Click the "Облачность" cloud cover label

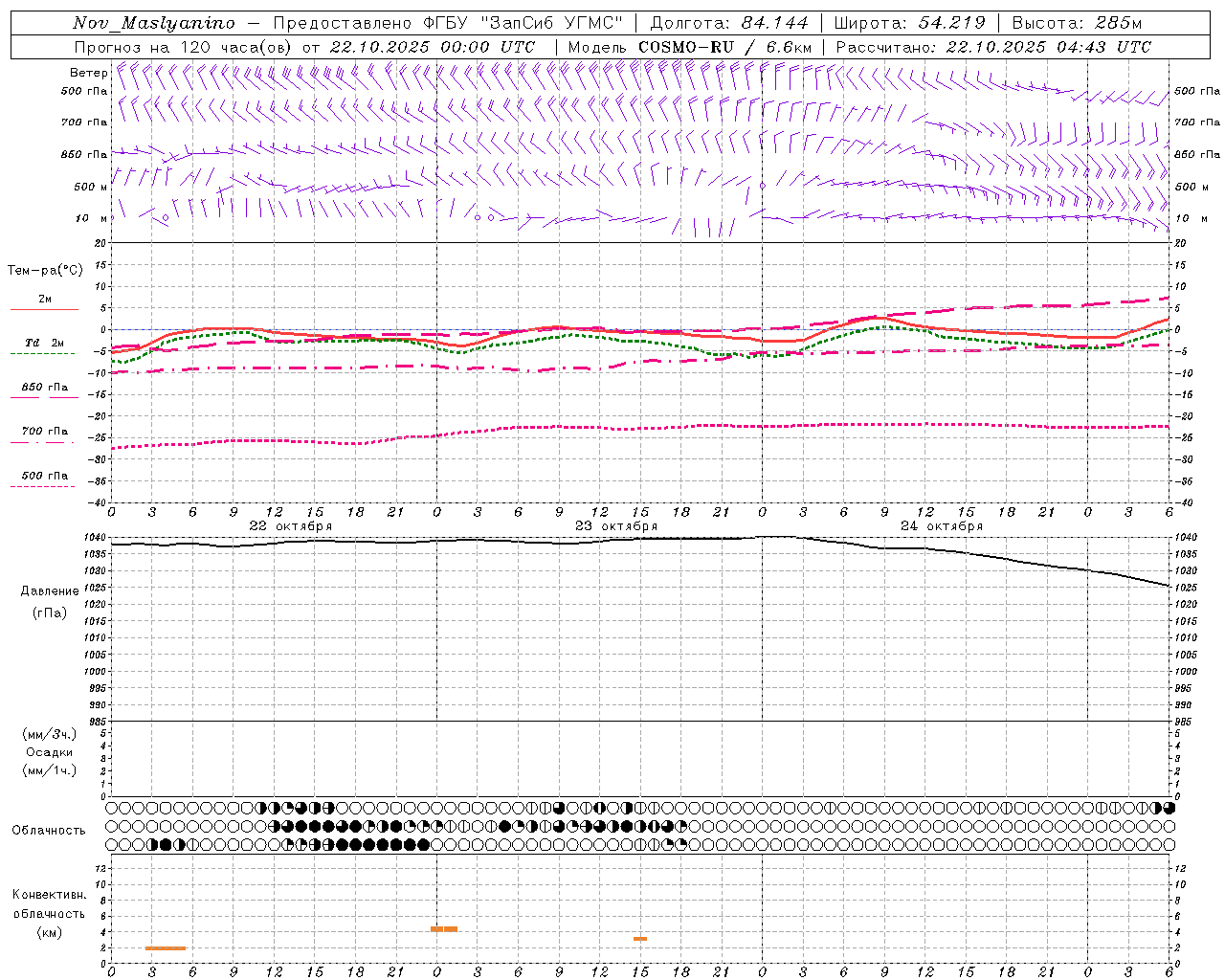(49, 830)
